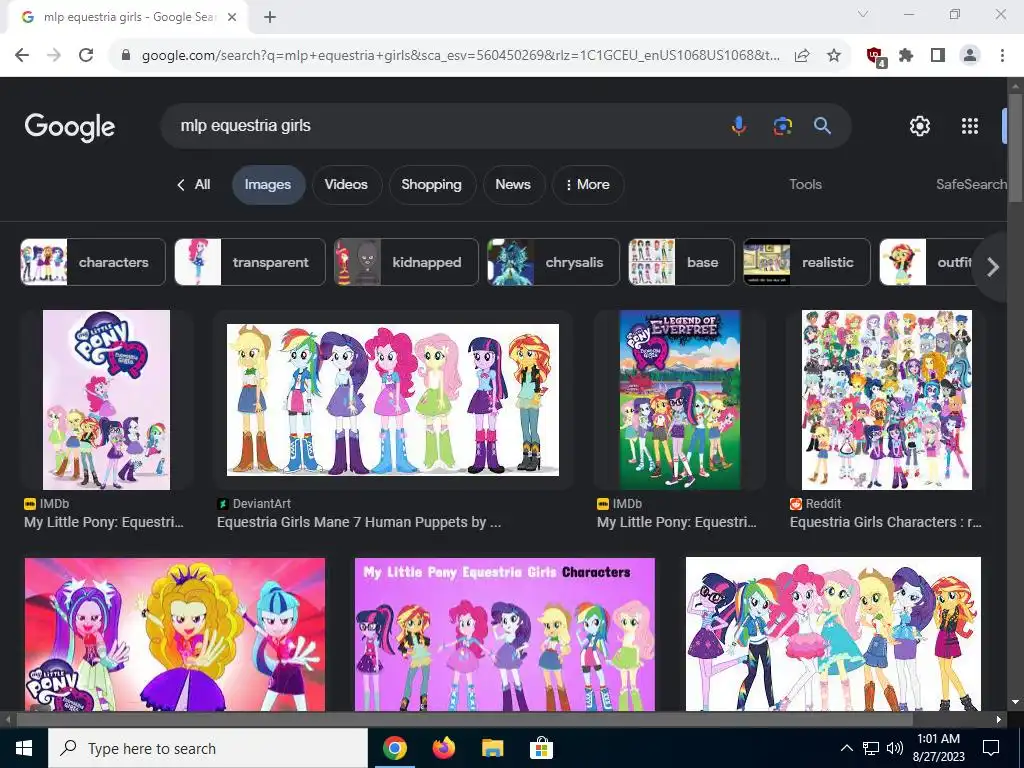Screen dimensions: 1024x768
Task: Open the browser side panel icon
Action: pyautogui.click(x=938, y=56)
